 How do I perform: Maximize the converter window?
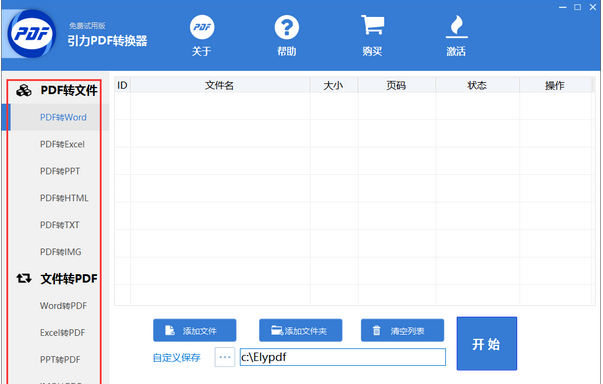coord(577,7)
